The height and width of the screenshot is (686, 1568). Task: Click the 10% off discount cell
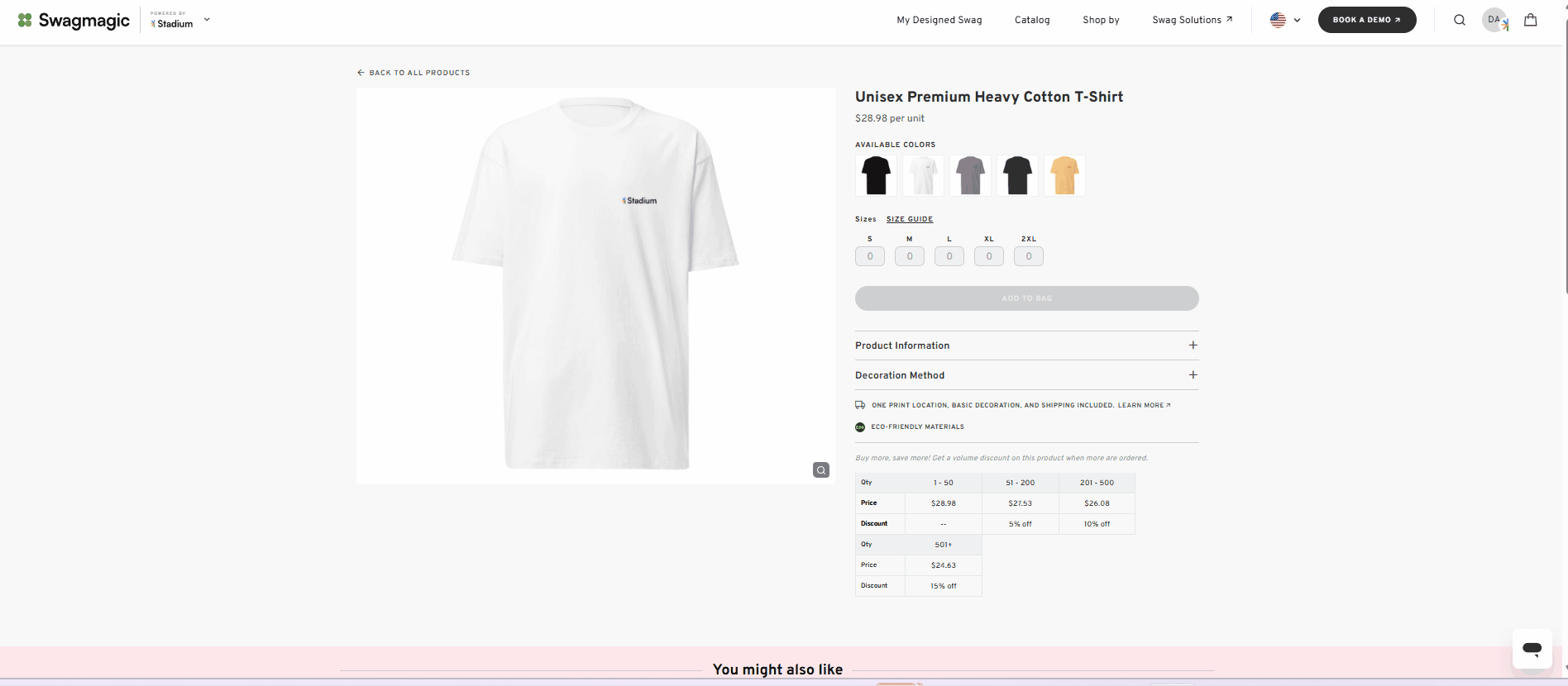(1097, 524)
